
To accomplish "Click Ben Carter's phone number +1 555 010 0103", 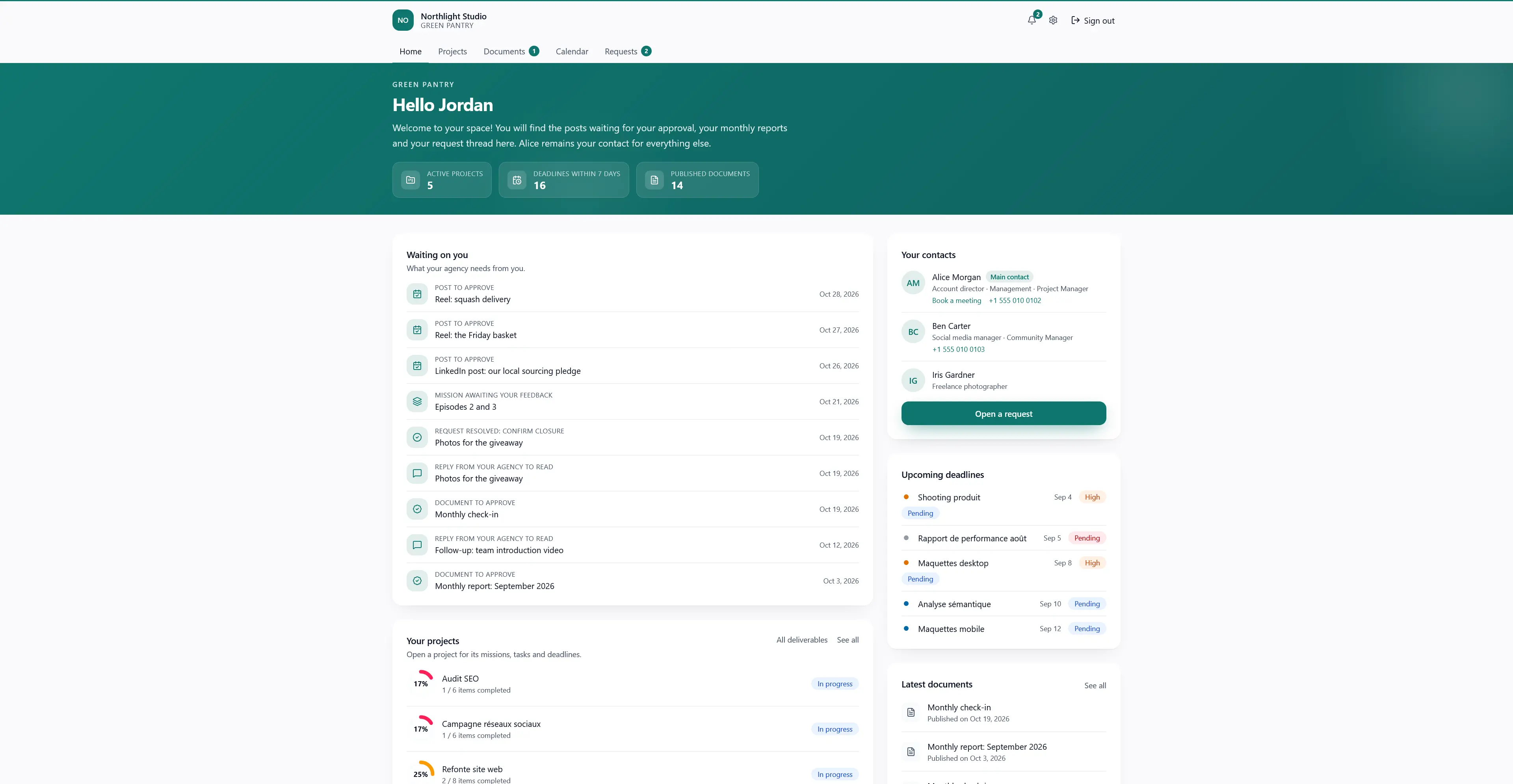I will click(x=959, y=349).
